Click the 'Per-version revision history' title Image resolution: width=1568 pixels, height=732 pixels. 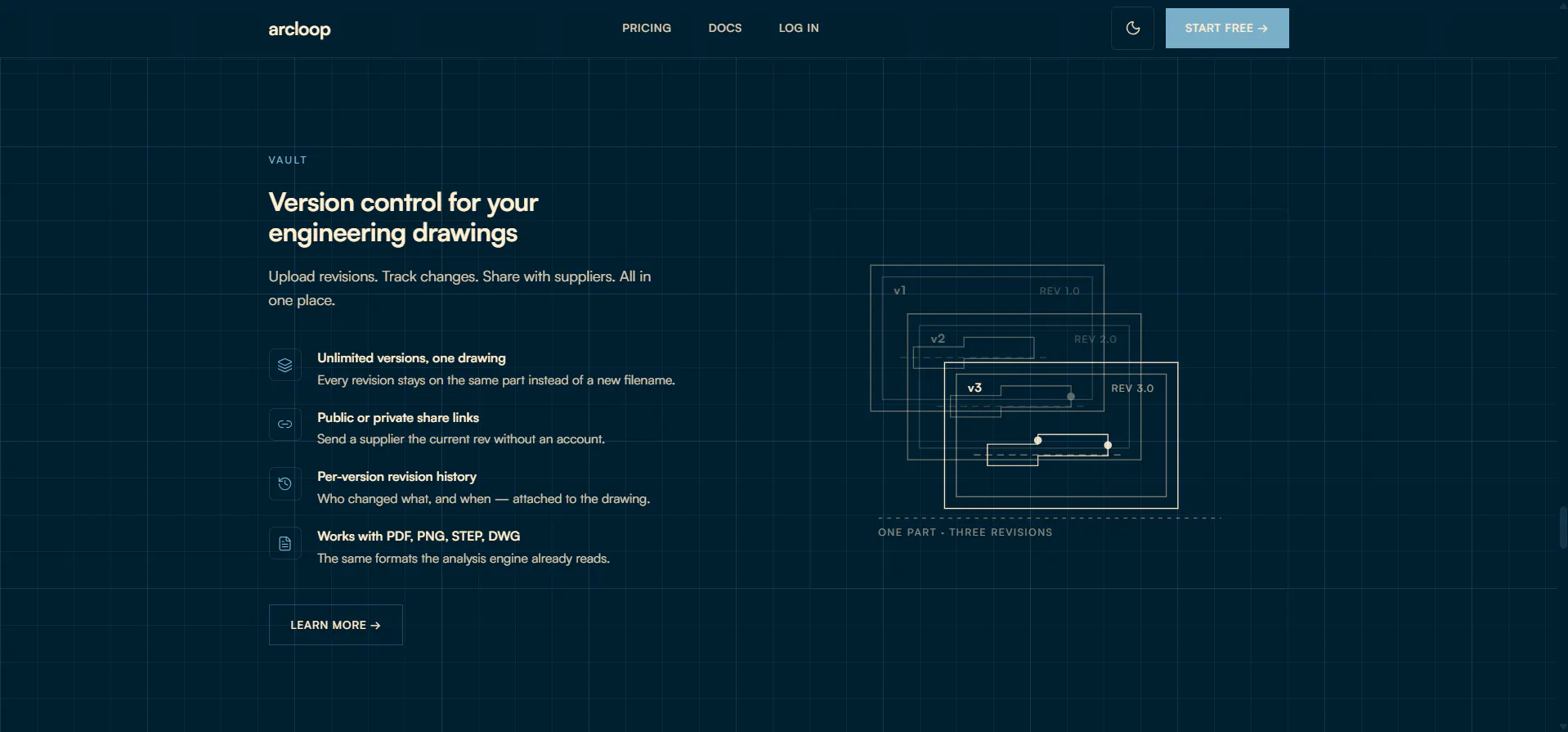coord(396,477)
